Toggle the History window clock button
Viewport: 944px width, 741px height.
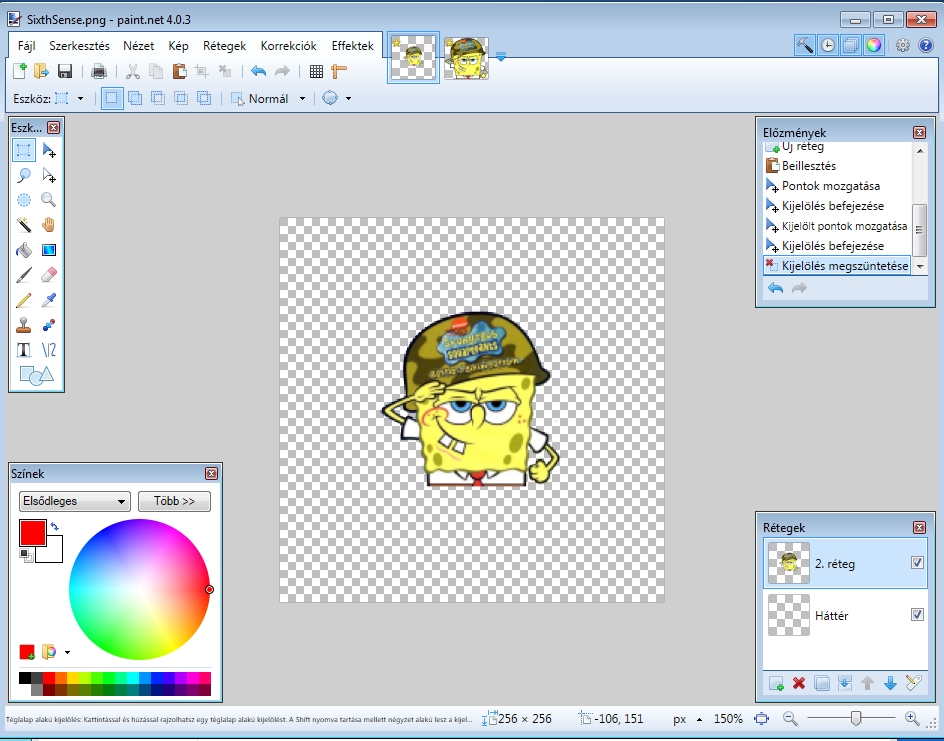pos(828,45)
